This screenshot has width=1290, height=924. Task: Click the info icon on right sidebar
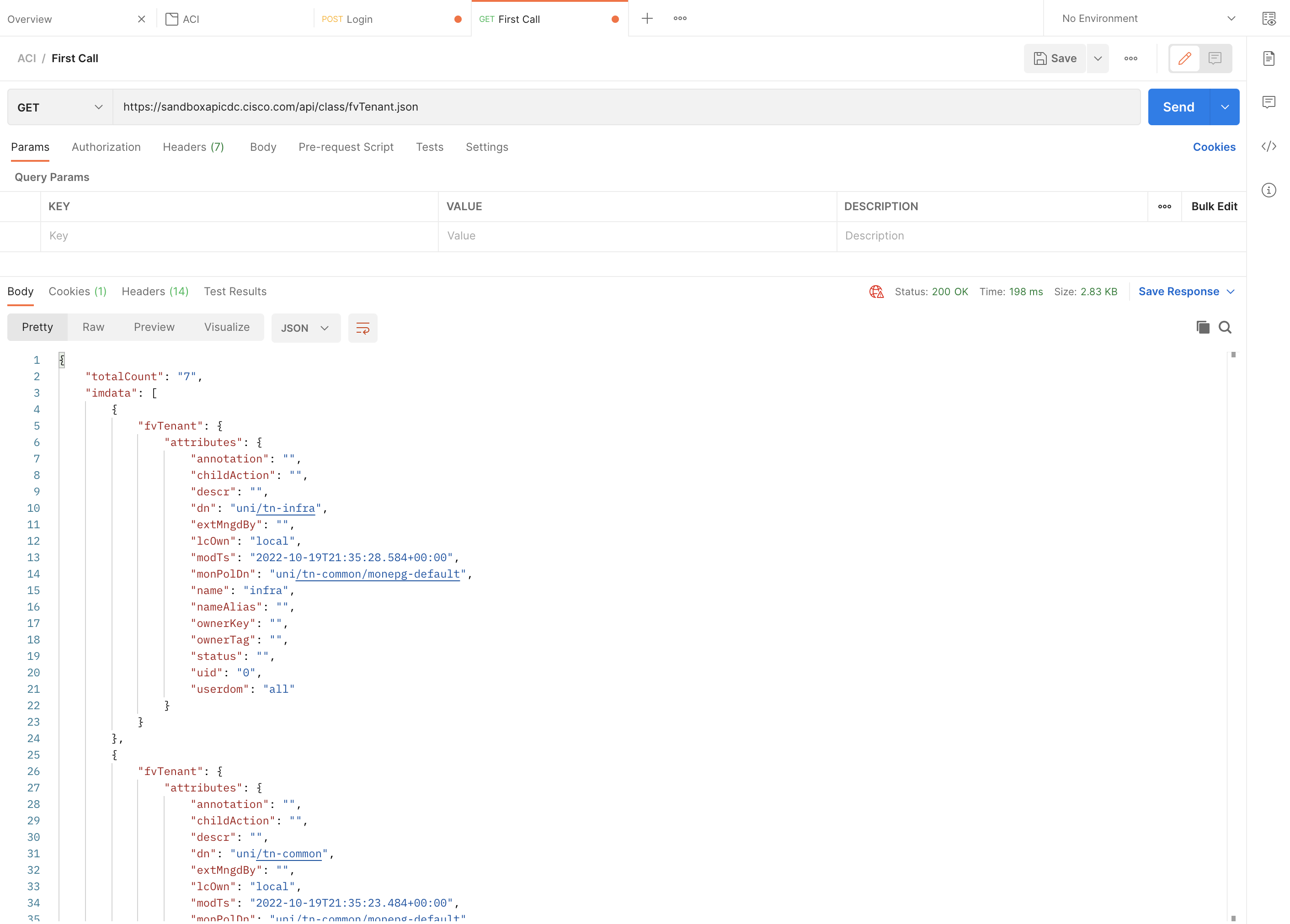tap(1270, 190)
